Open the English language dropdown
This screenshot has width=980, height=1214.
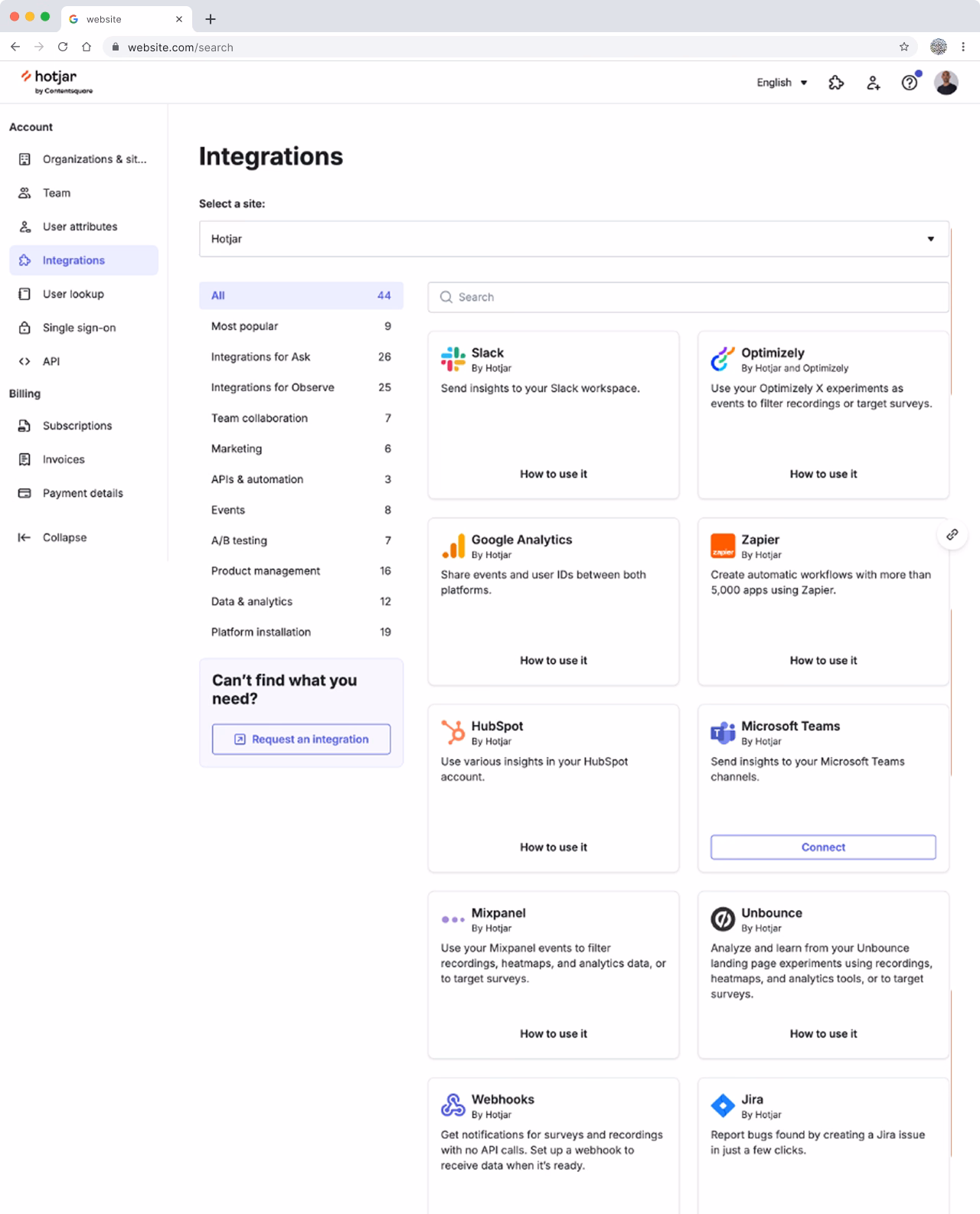pyautogui.click(x=782, y=83)
